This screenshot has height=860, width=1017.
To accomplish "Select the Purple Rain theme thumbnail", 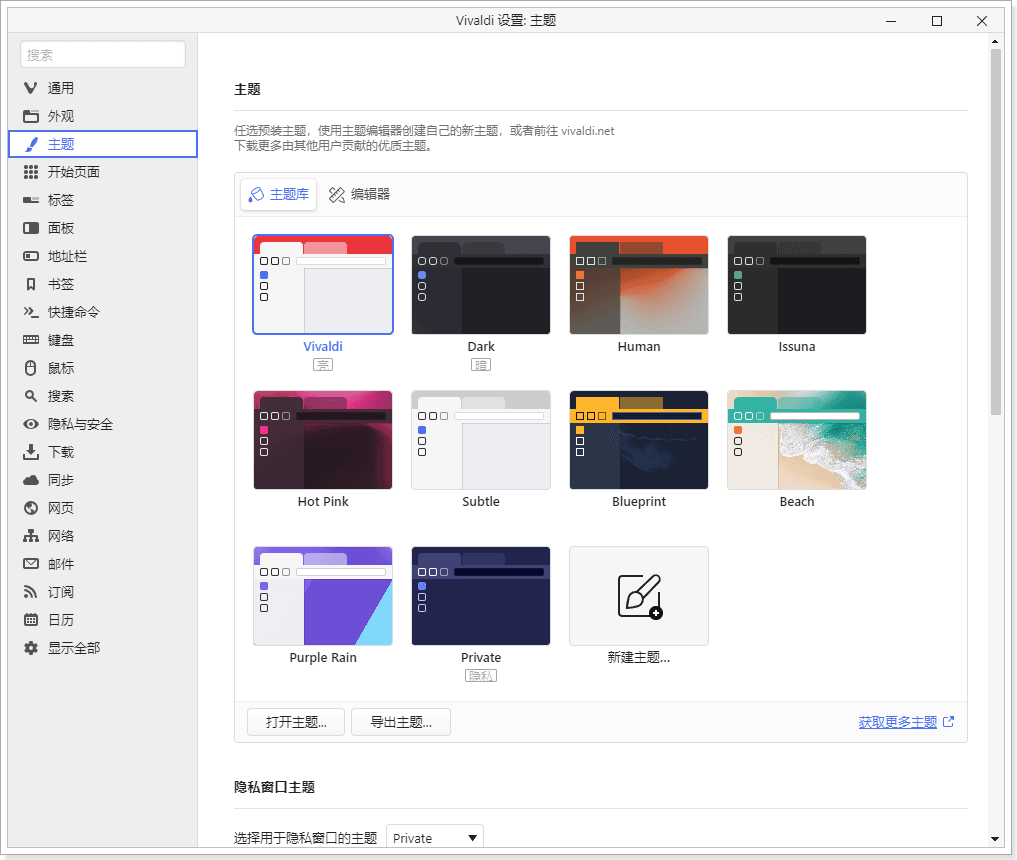I will pyautogui.click(x=323, y=596).
